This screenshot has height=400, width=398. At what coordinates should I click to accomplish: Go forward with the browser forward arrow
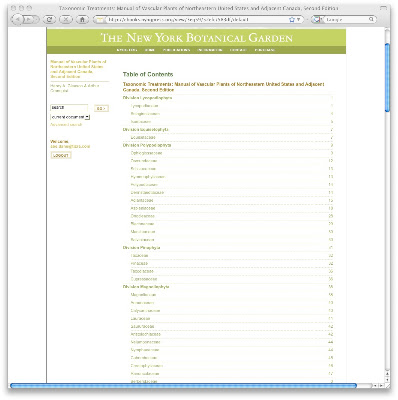(29, 20)
